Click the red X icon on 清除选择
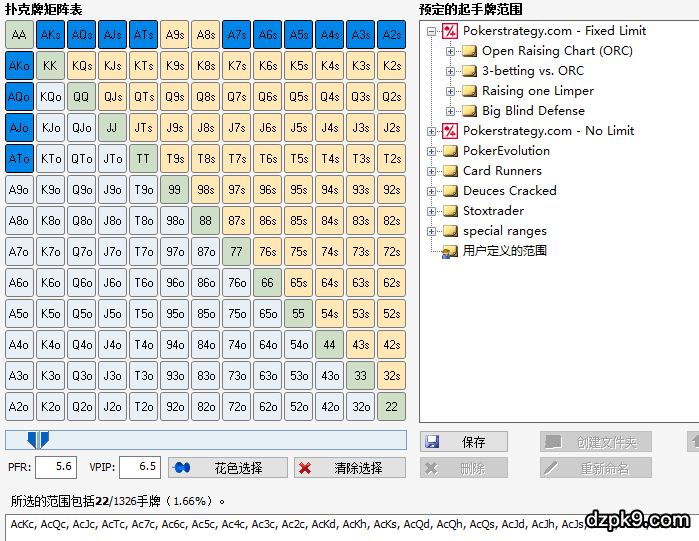 click(305, 467)
